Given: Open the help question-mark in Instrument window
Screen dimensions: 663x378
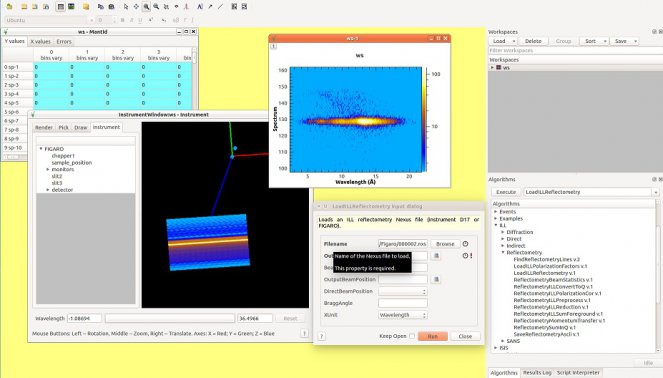Looking at the screenshot, I should point(304,334).
